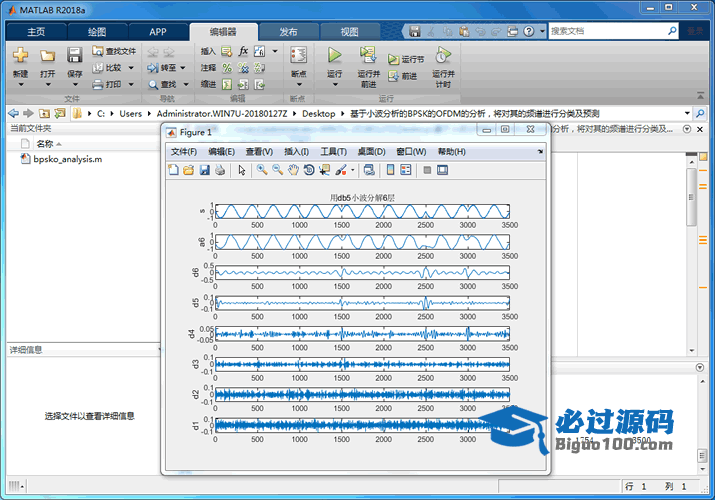
Task: Switch to the 绘图 (Plots) tab
Action: pyautogui.click(x=97, y=31)
